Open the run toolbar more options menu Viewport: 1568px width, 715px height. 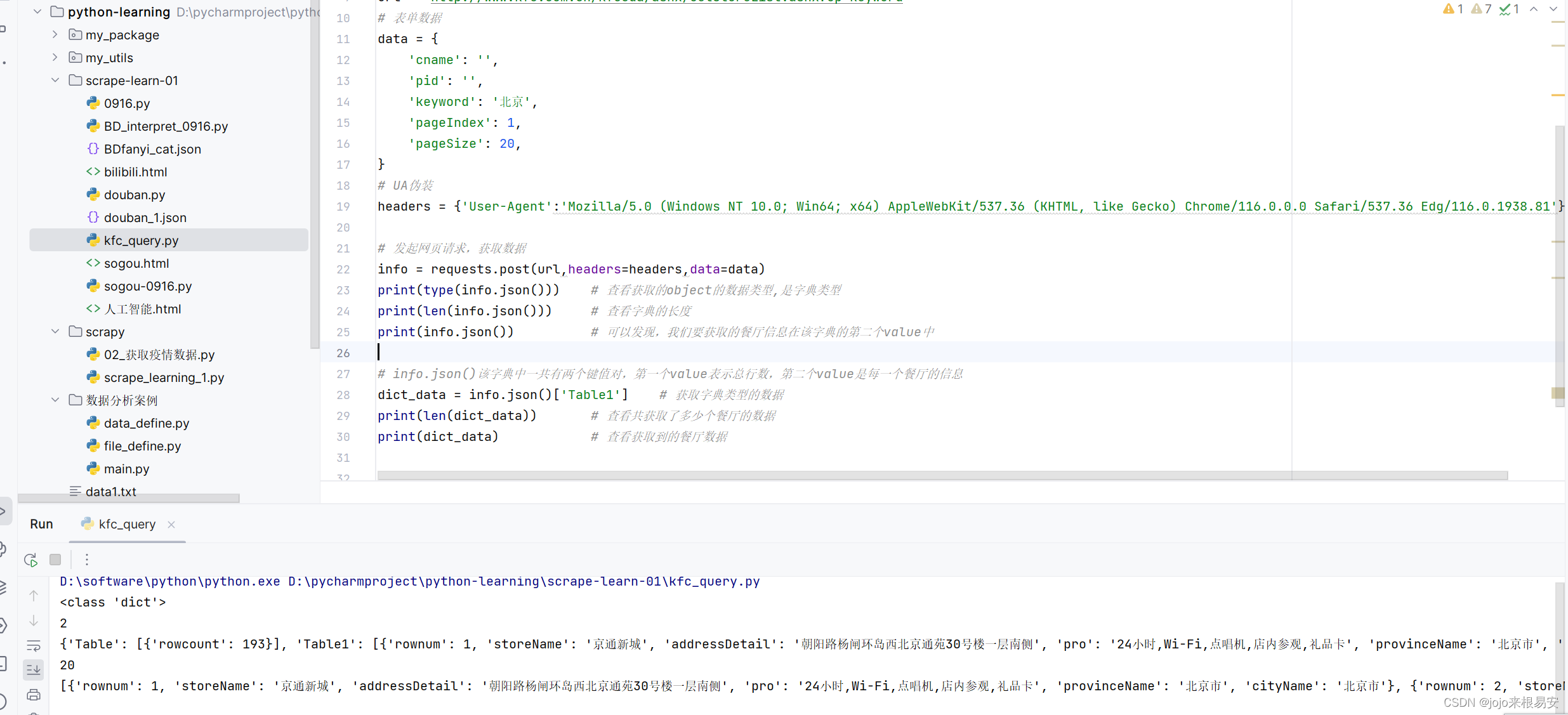87,560
